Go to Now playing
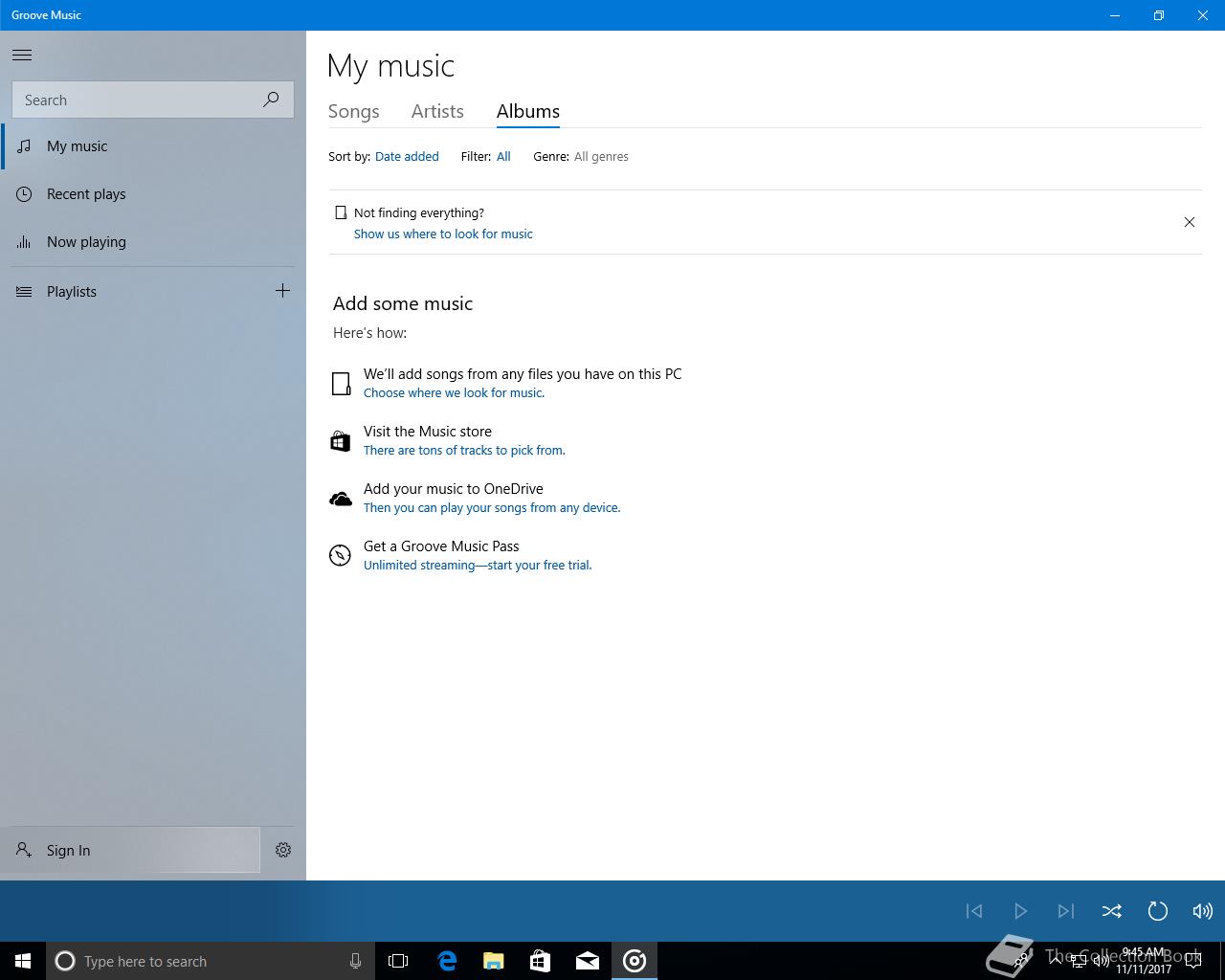This screenshot has width=1225, height=980. click(153, 242)
